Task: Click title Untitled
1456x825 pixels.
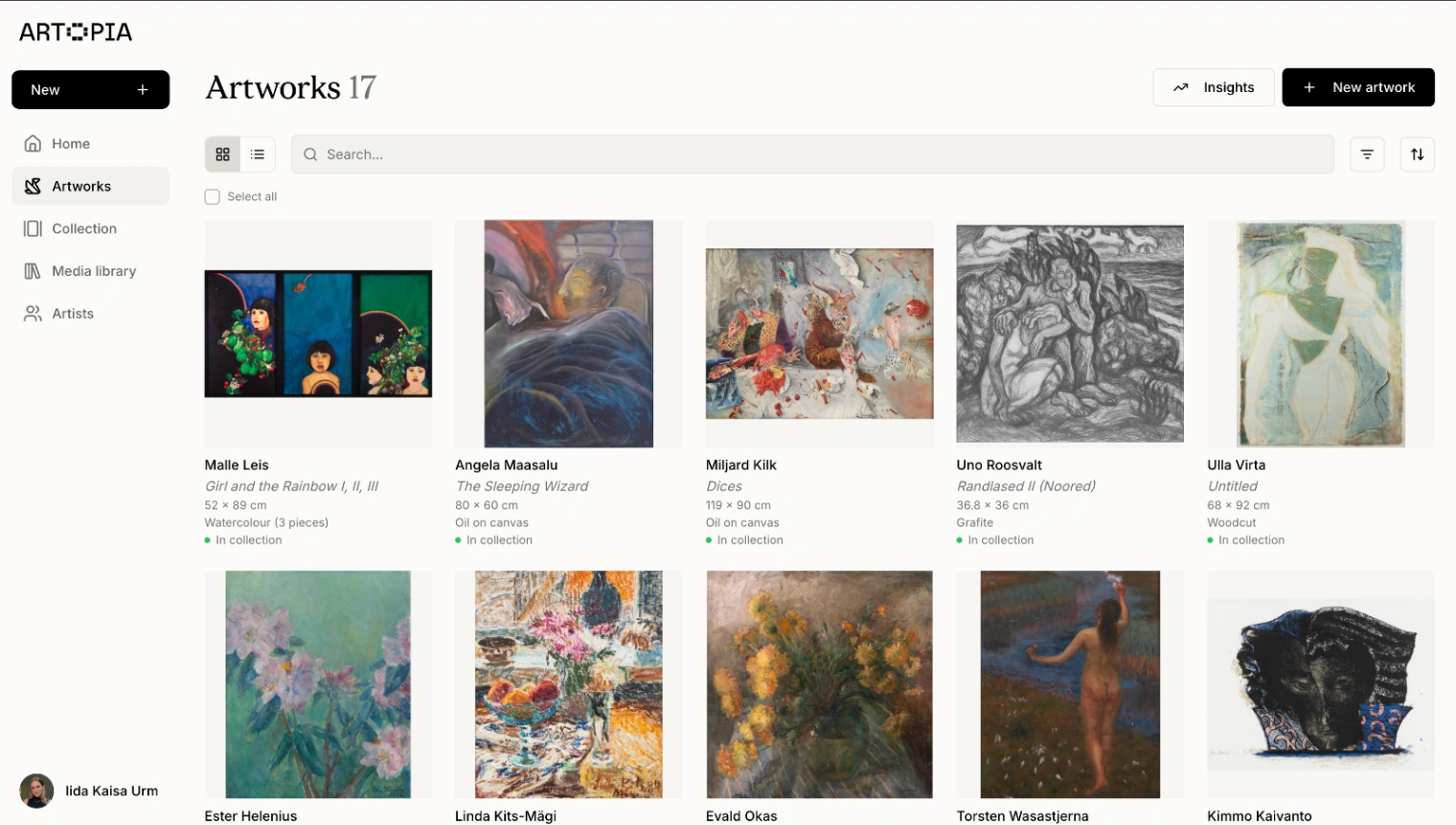Action: 1233,487
